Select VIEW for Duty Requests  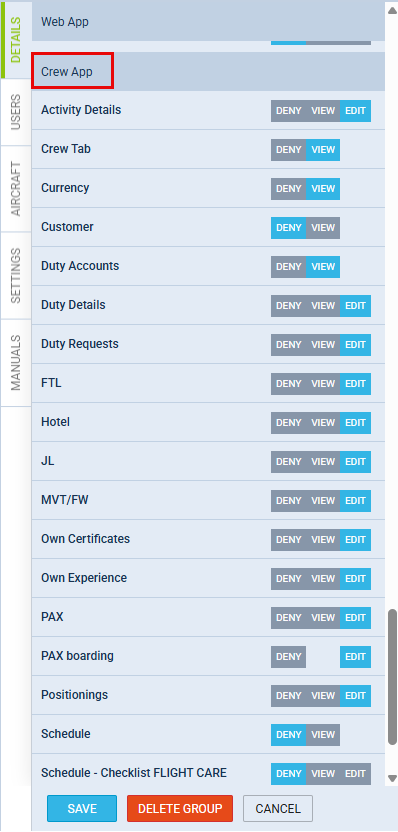(x=323, y=345)
